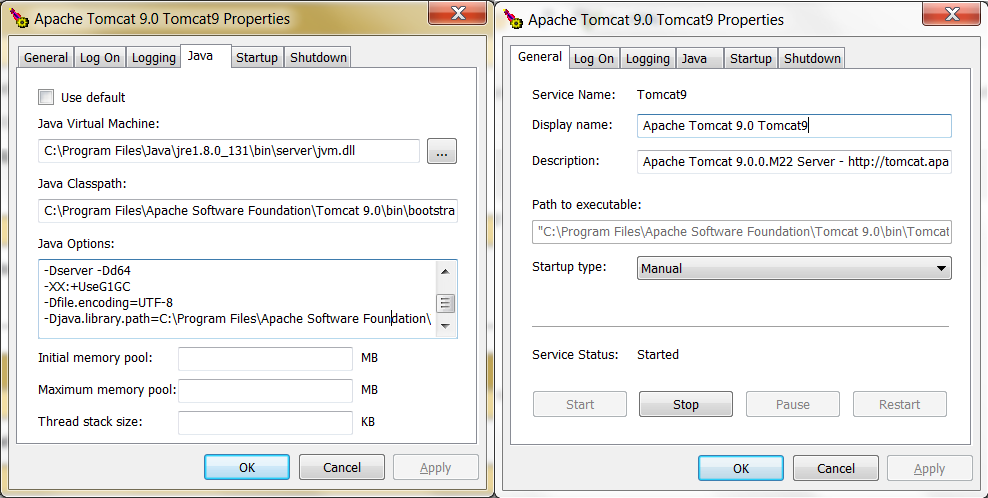
Task: Select General tab in right window
Action: coord(540,56)
